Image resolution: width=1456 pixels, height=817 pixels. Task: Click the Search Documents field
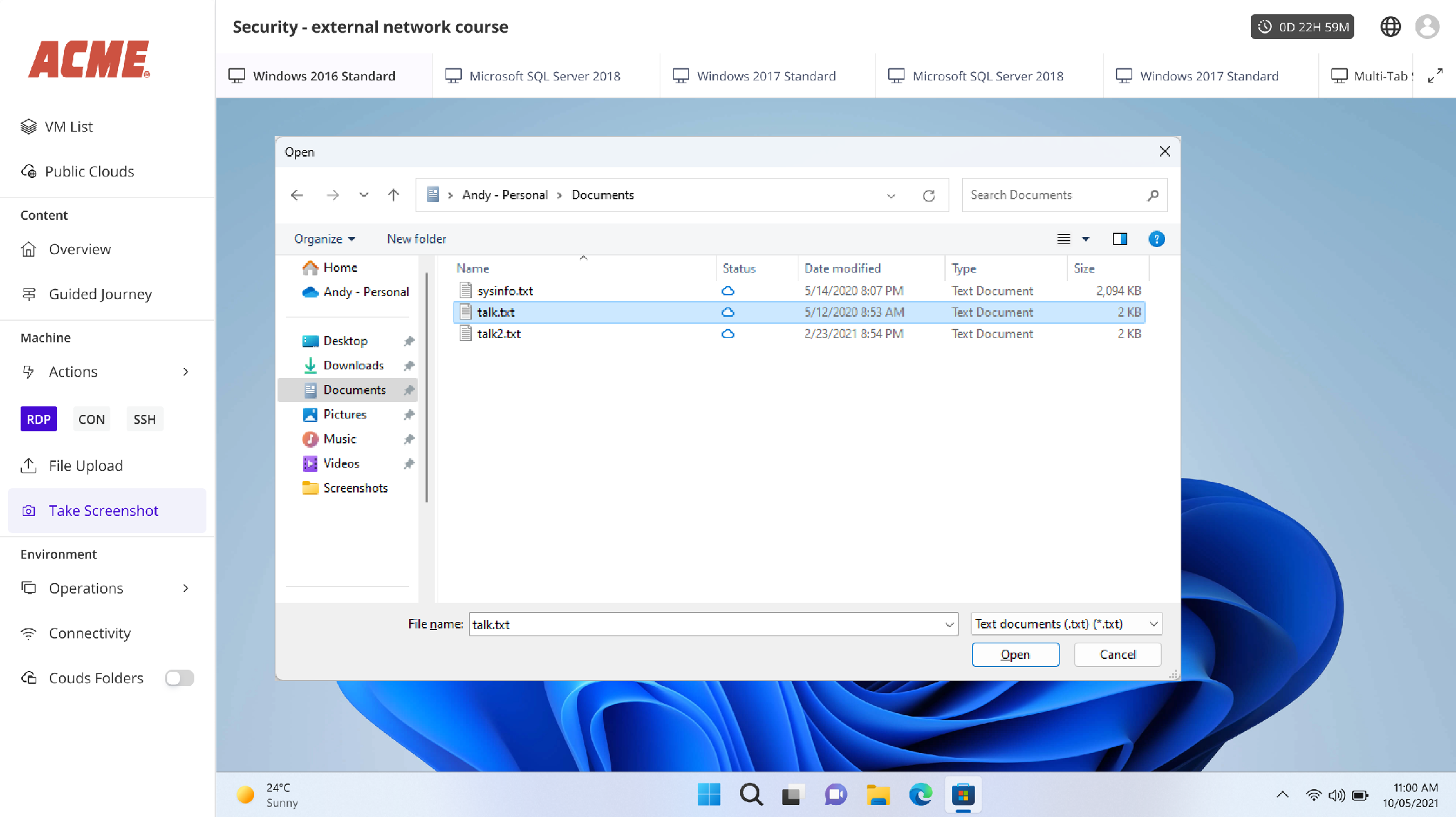[1064, 195]
